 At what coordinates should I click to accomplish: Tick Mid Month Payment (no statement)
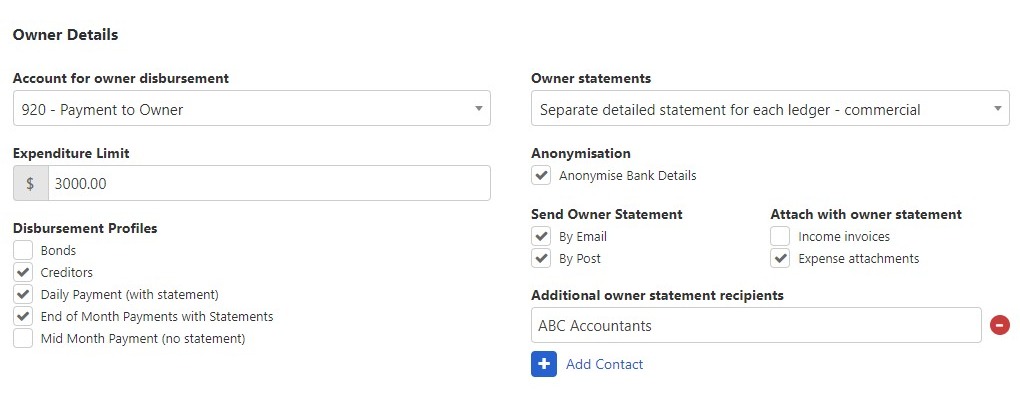(23, 339)
